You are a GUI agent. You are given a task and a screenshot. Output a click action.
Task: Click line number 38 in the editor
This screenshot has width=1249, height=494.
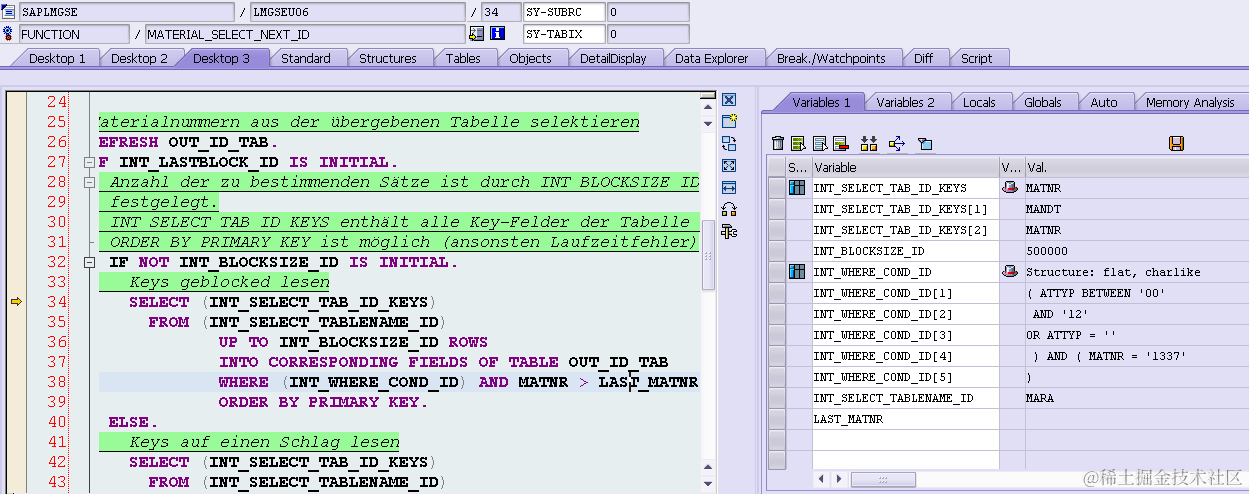(56, 382)
